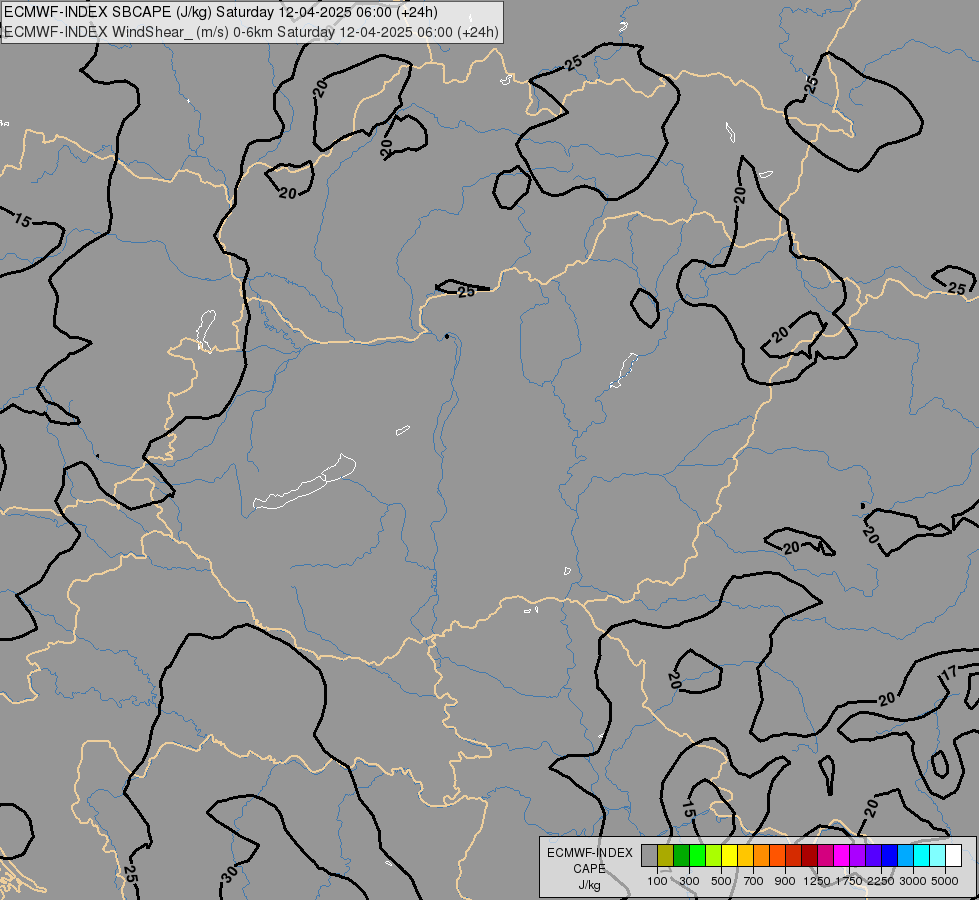
Task: Choose the pale cyan swatch beside white
Action: [x=938, y=855]
